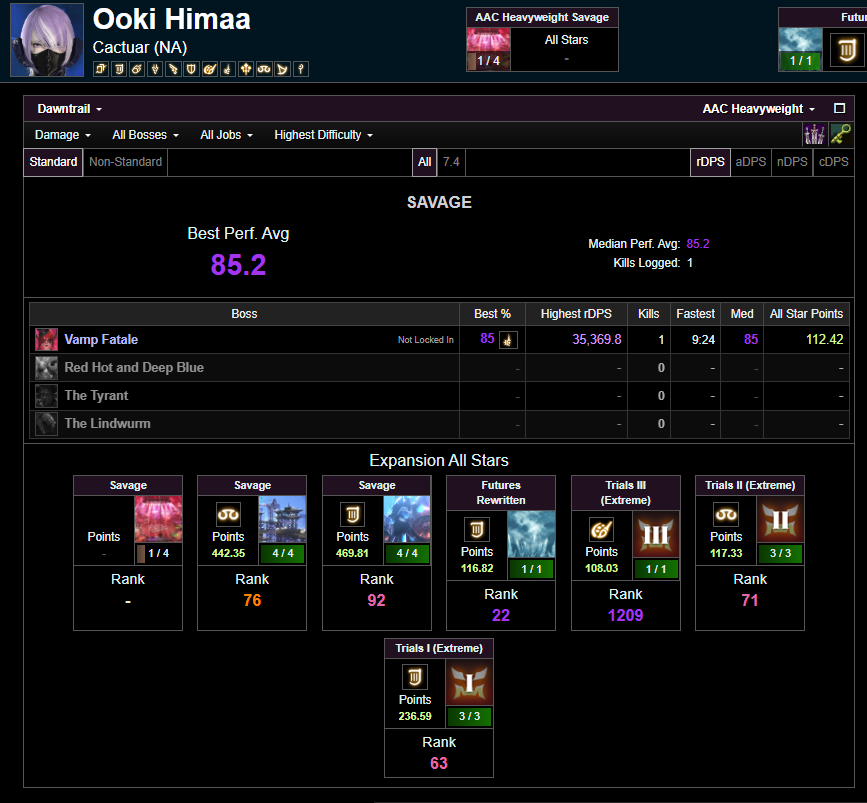Click shield job icon in Trials I (Extreme) card
The width and height of the screenshot is (867, 803).
415,677
